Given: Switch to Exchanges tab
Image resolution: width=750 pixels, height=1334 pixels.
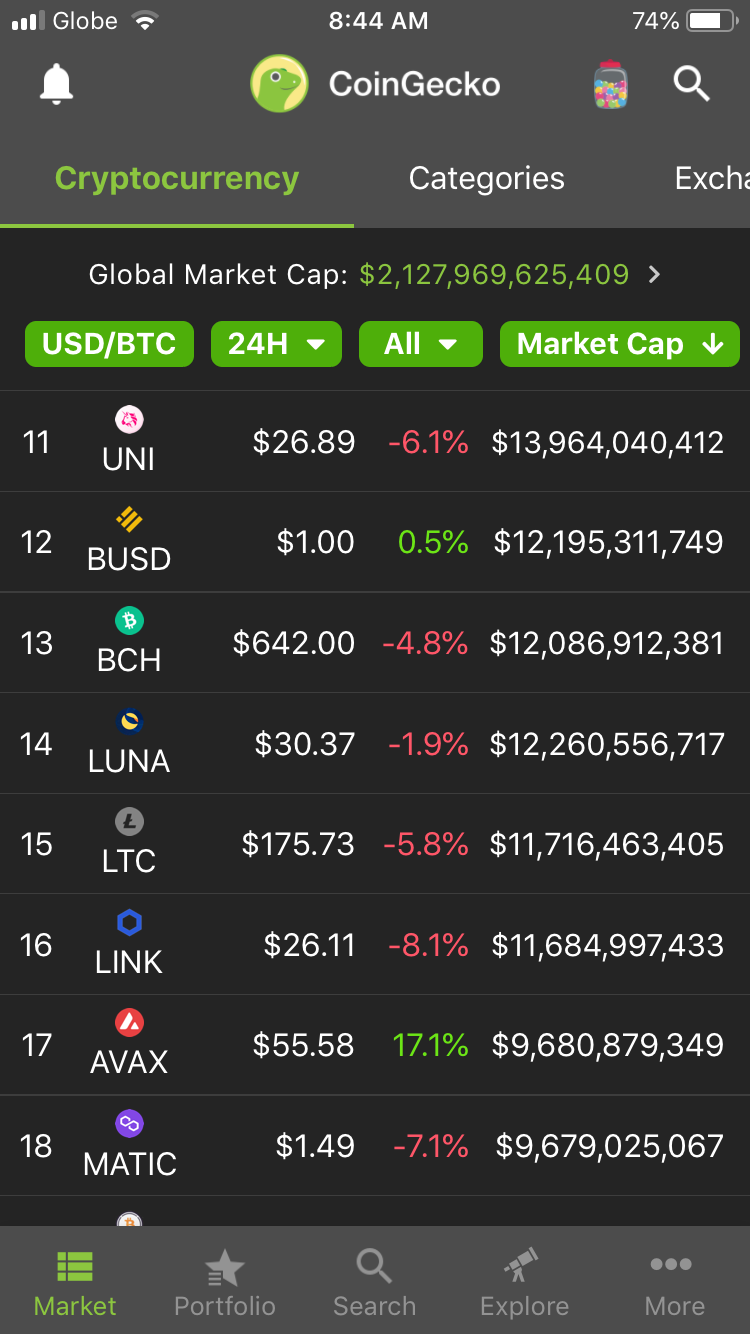Looking at the screenshot, I should pyautogui.click(x=712, y=178).
